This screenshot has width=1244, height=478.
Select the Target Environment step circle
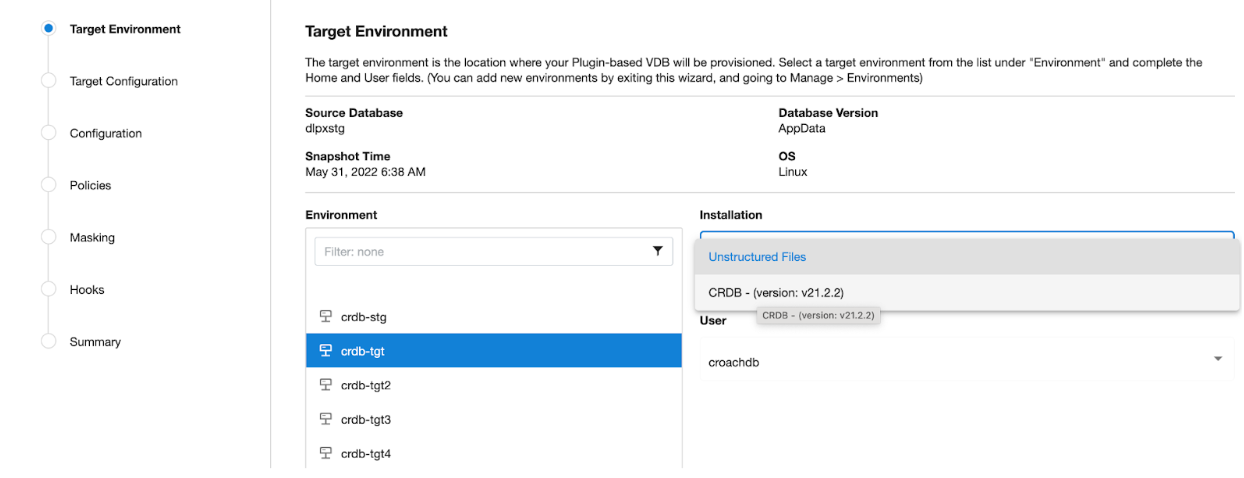[x=48, y=29]
